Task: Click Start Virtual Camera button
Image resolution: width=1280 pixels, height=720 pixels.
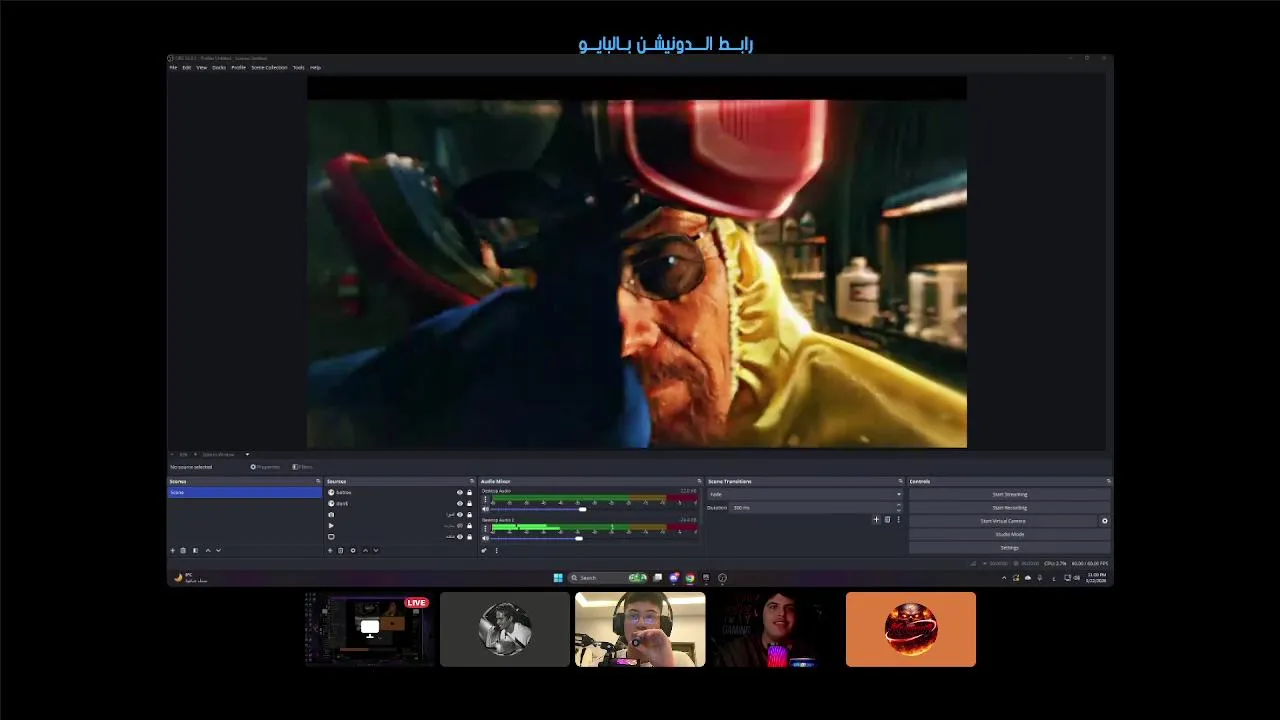Action: point(1003,521)
